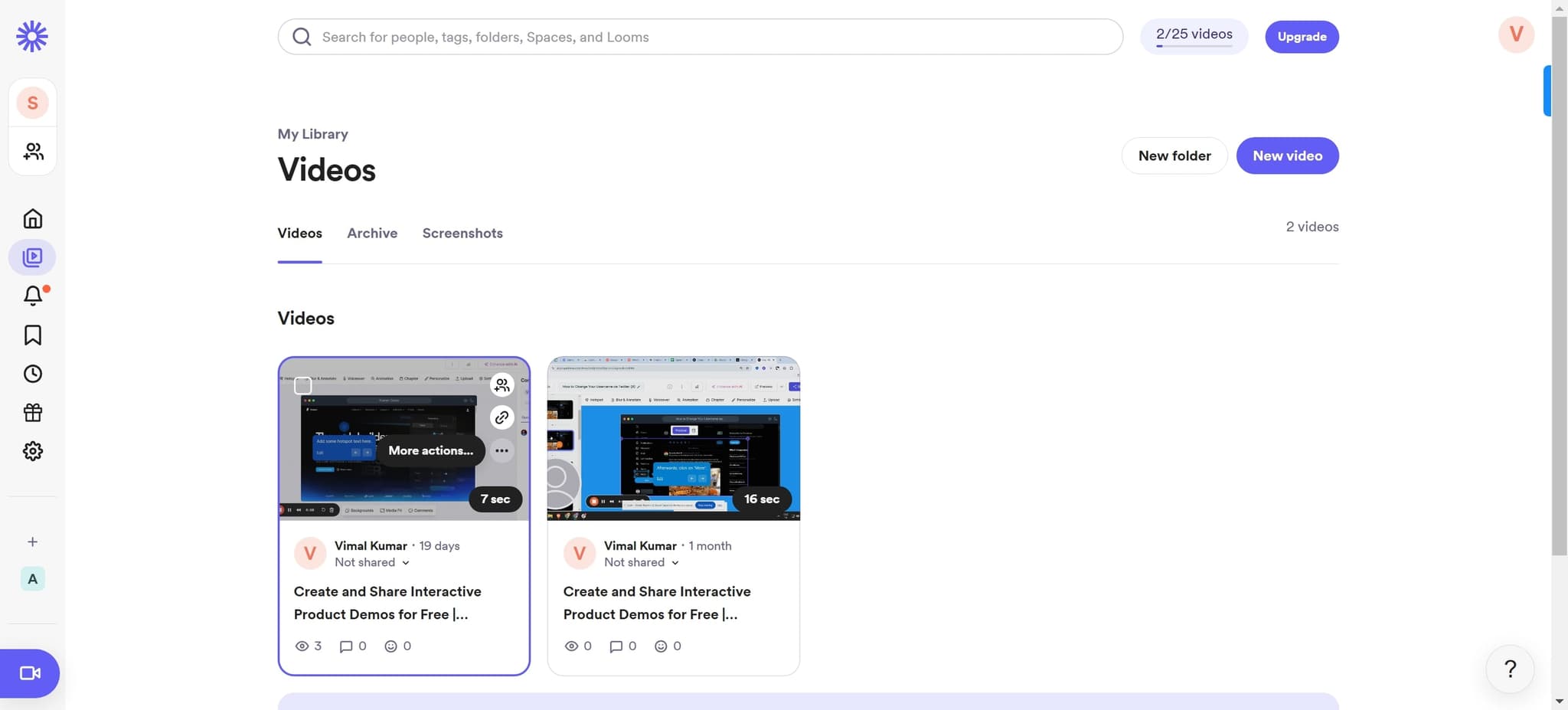Select the first video's checkbox

(x=302, y=385)
